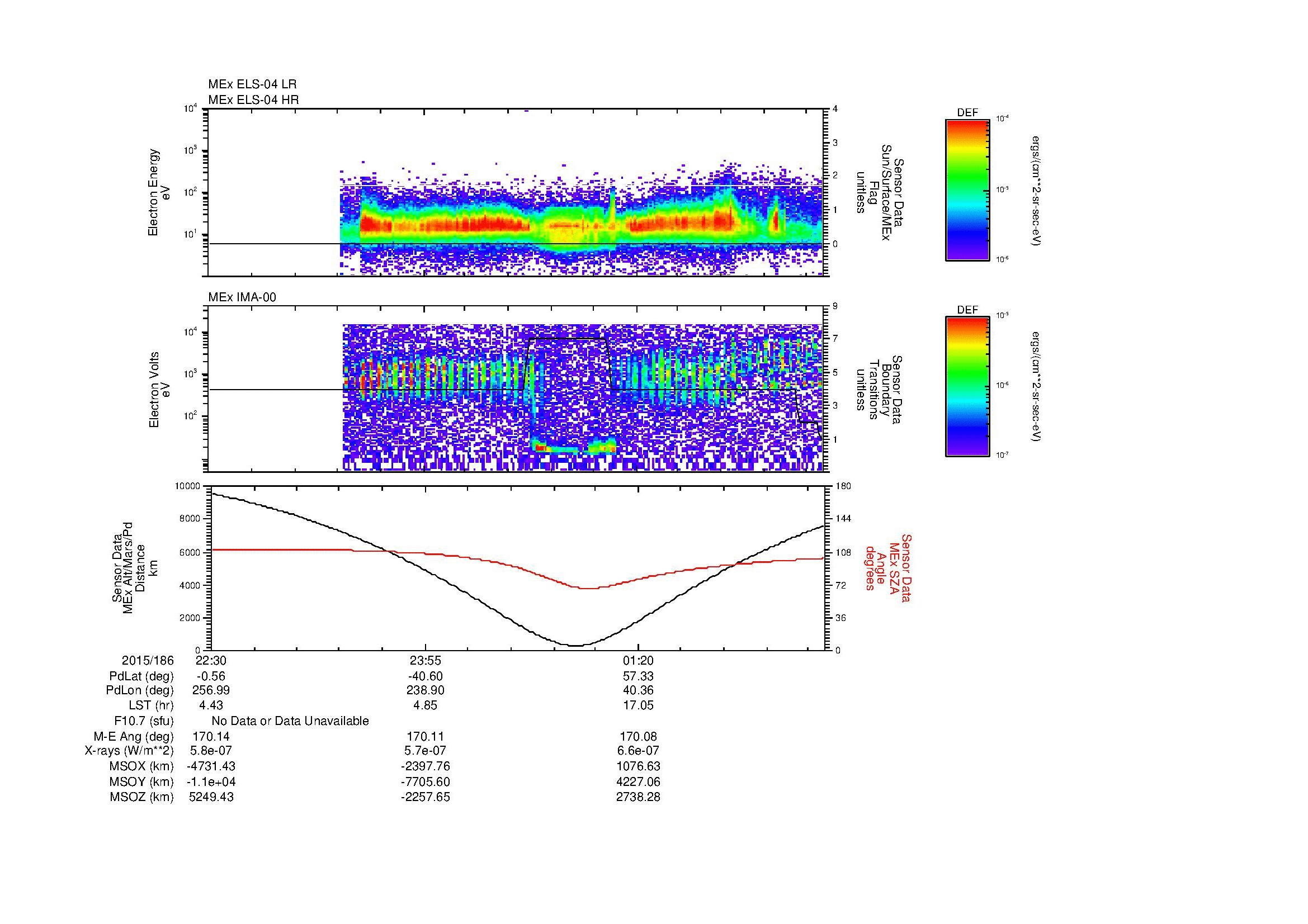Click the SZA axis tick '72'
Image resolution: width=1308 pixels, height=924 pixels.
(x=840, y=585)
